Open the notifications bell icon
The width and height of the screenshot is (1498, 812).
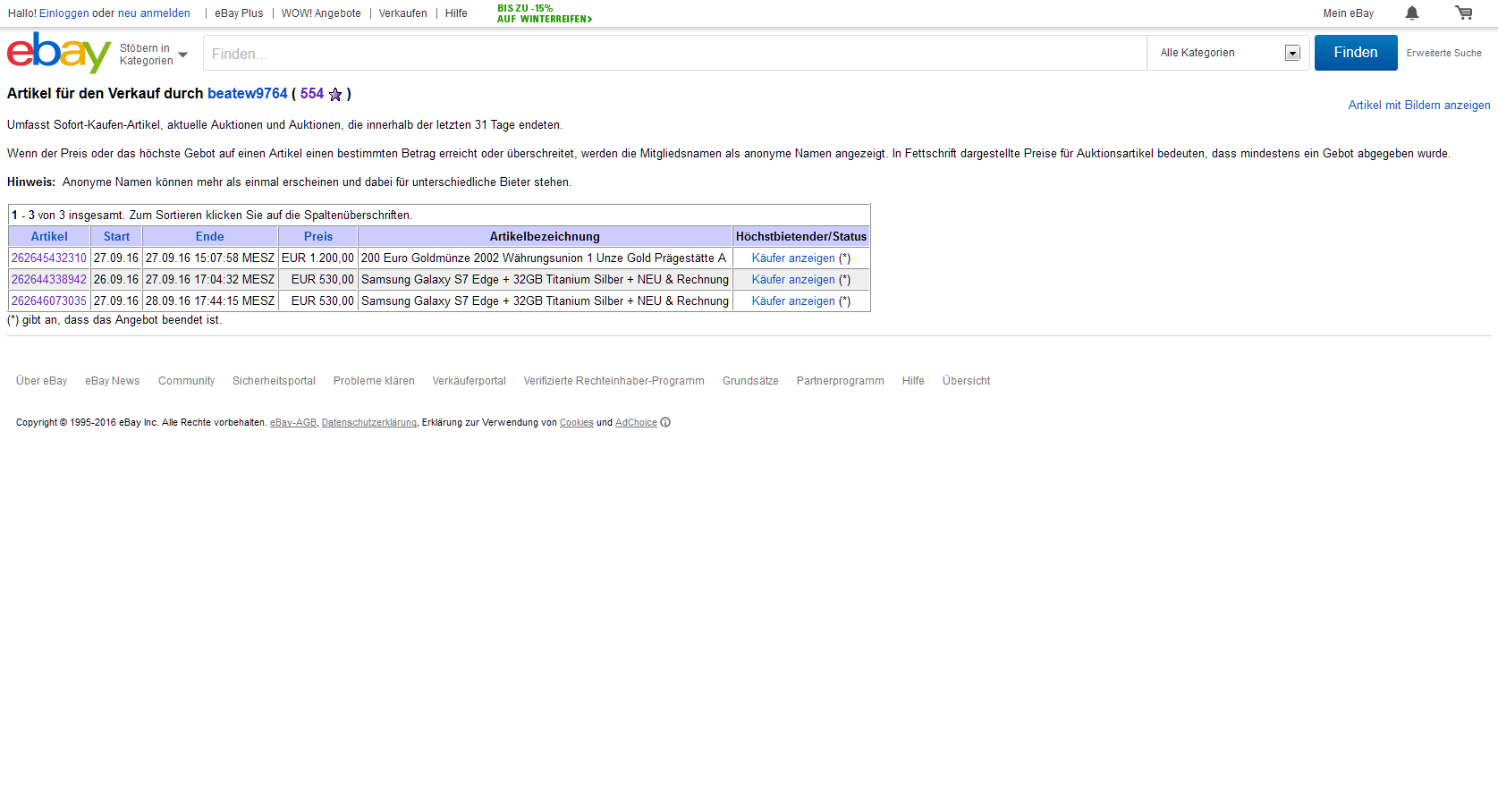1412,13
